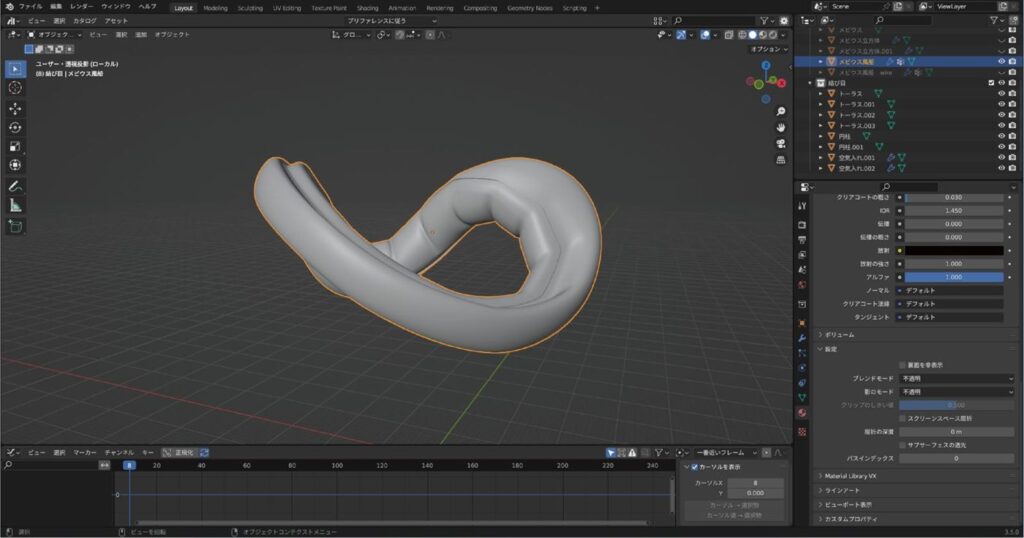
Task: Select the Annotate tool
Action: [x=15, y=187]
